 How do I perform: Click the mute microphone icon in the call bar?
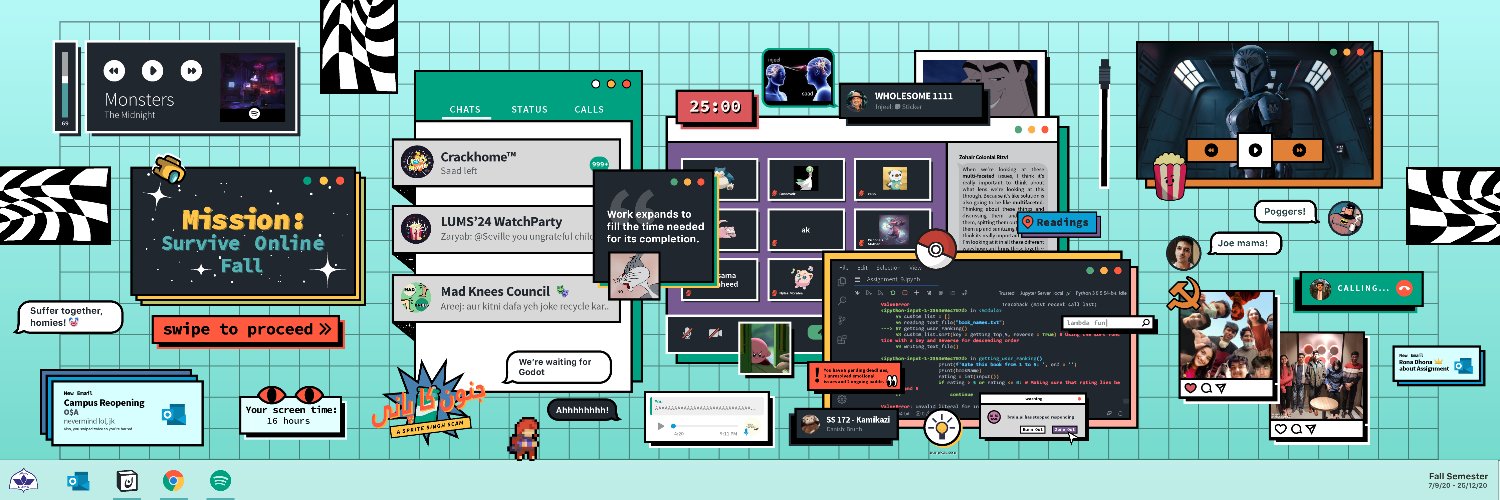tap(688, 332)
